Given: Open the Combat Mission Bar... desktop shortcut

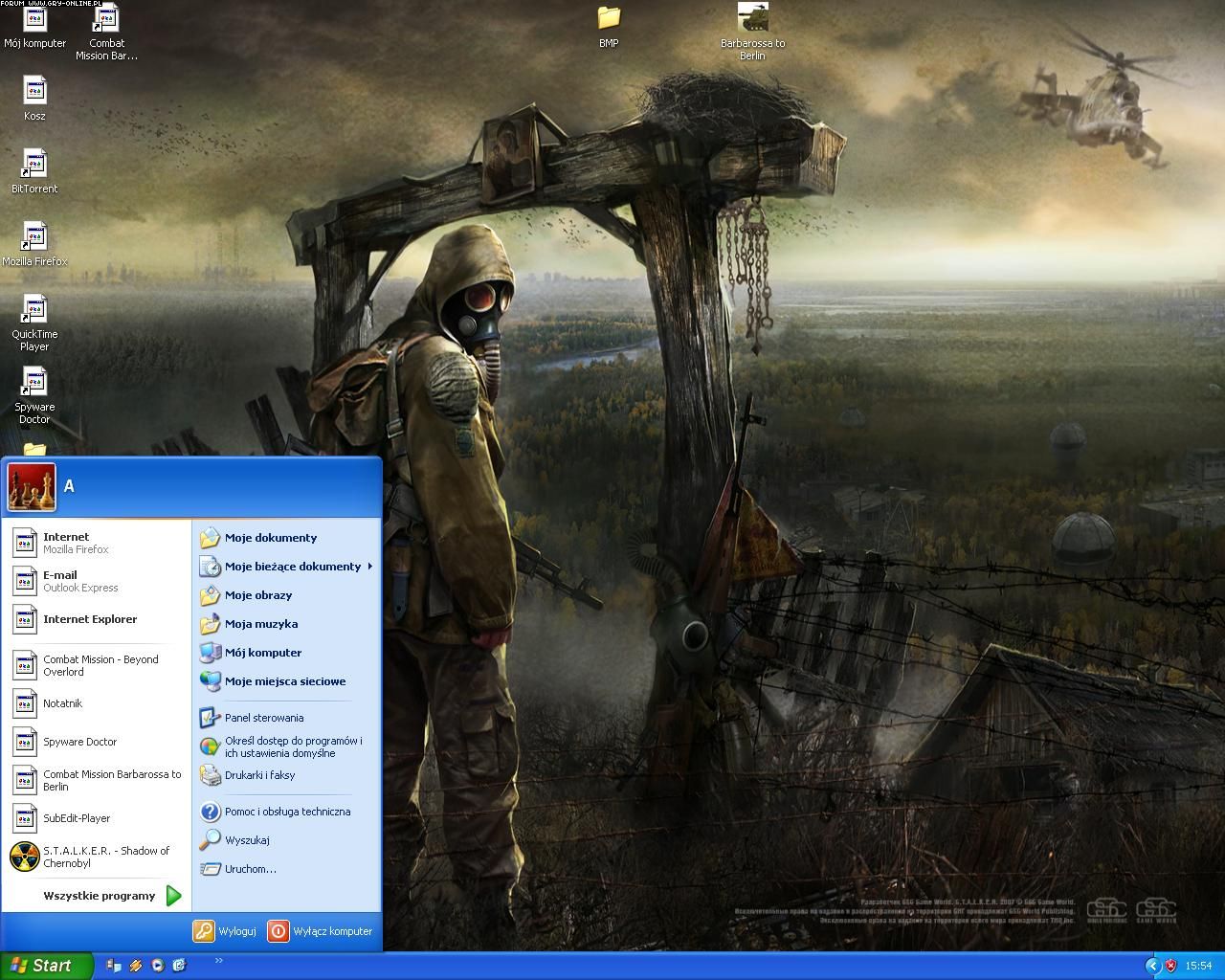Looking at the screenshot, I should click(106, 32).
